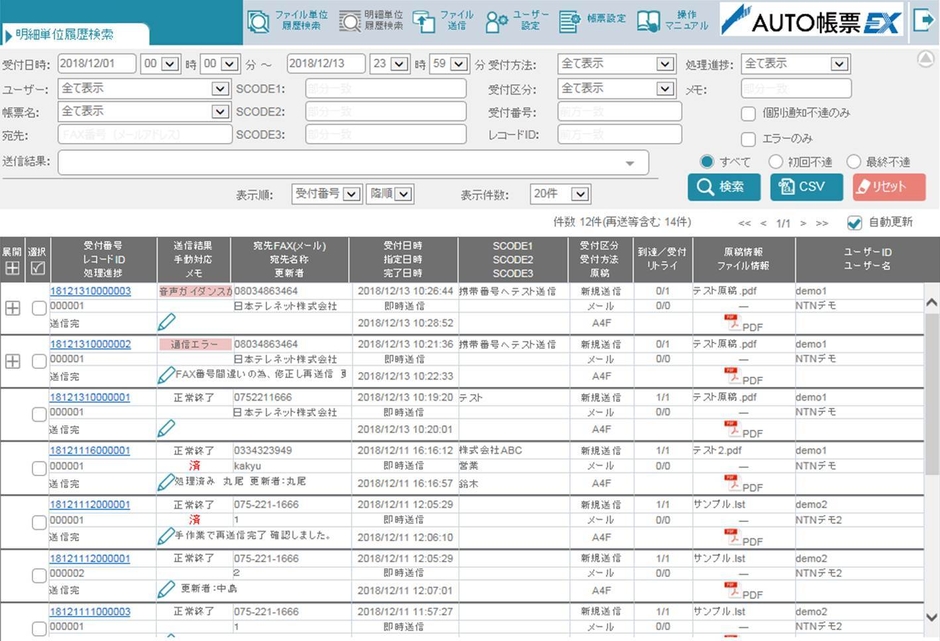Open the 表示件数 dropdown showing 20件
Screen dimensions: 940x641
[559, 194]
